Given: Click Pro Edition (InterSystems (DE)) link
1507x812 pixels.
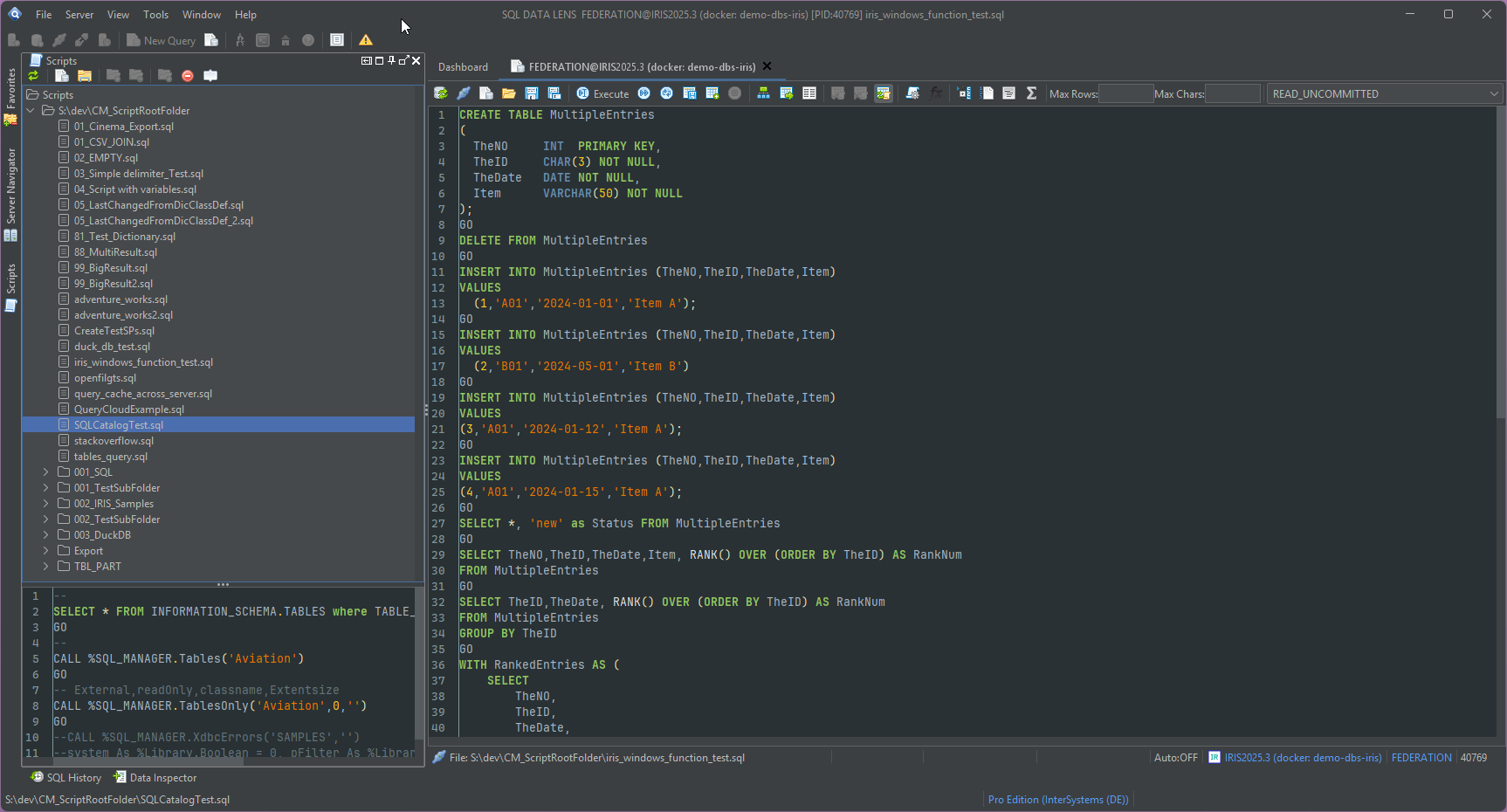Looking at the screenshot, I should coord(1058,800).
